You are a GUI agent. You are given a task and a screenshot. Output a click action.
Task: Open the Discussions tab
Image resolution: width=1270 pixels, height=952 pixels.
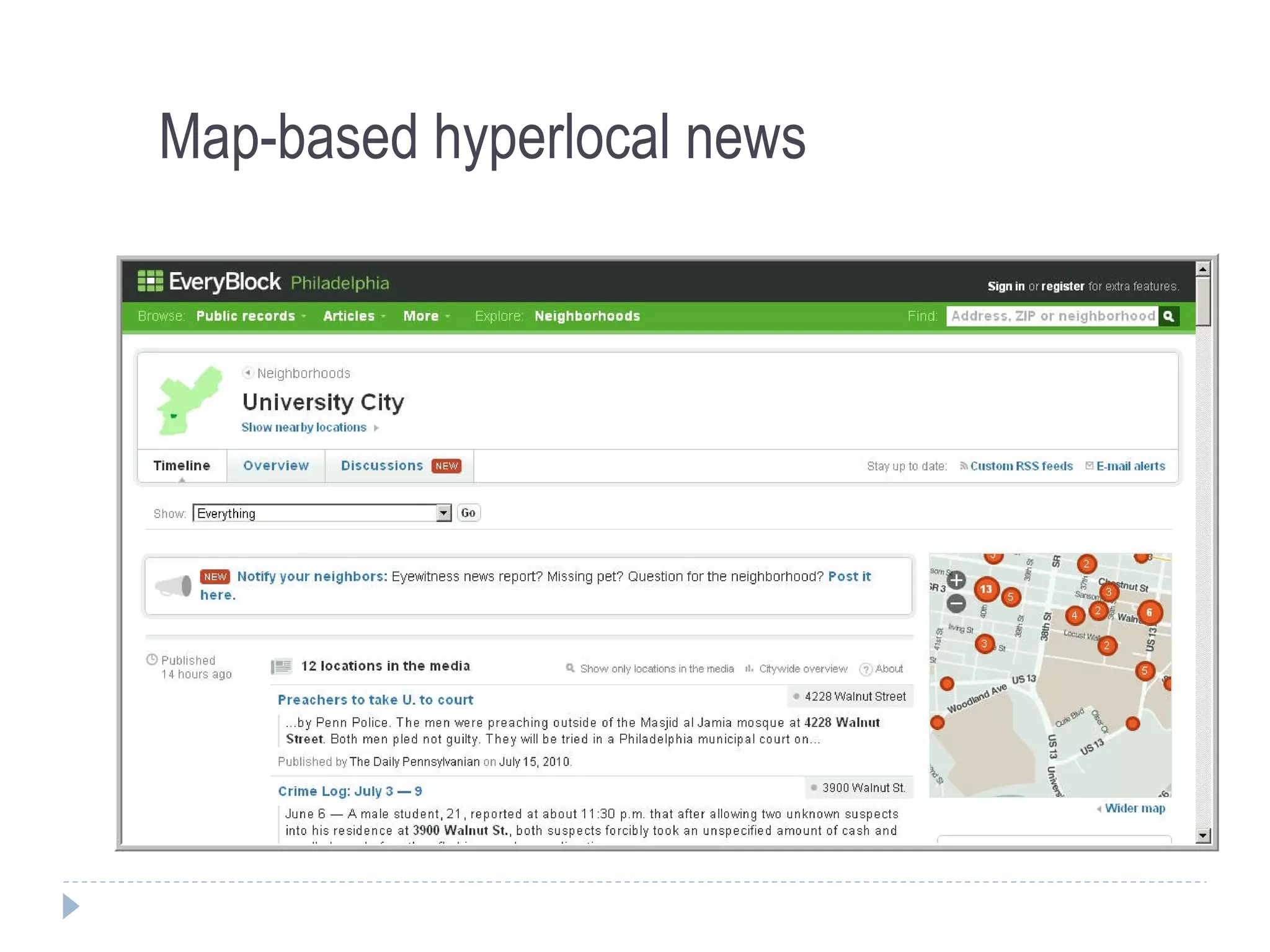[401, 465]
